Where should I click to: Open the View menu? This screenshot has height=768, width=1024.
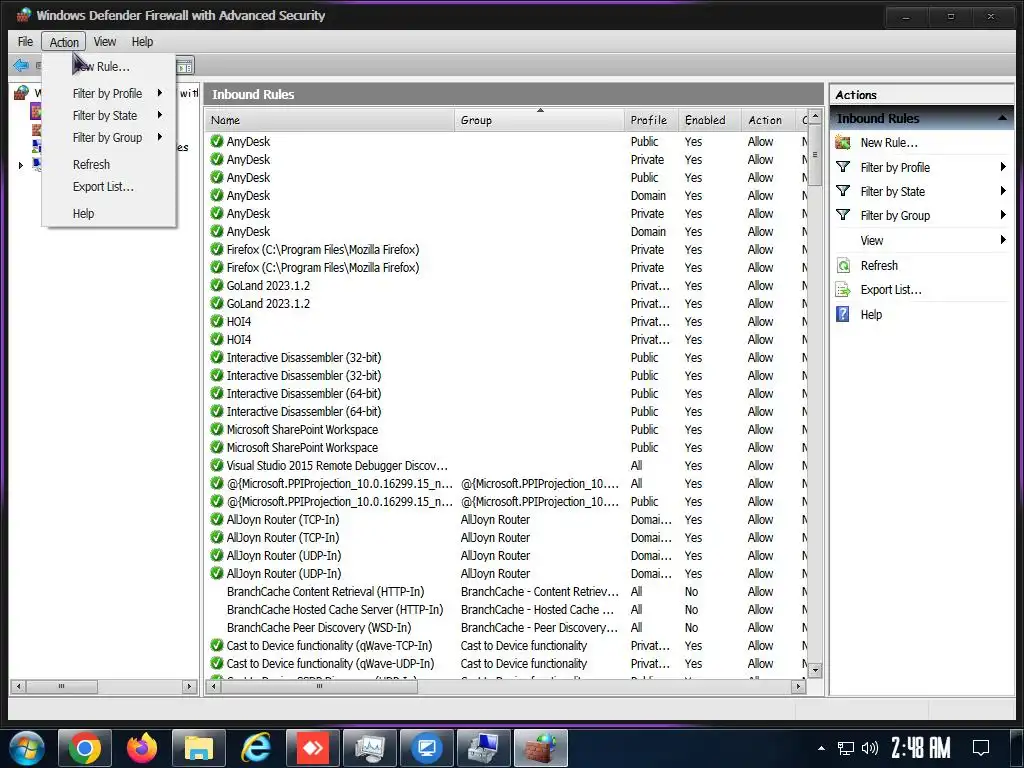click(104, 42)
